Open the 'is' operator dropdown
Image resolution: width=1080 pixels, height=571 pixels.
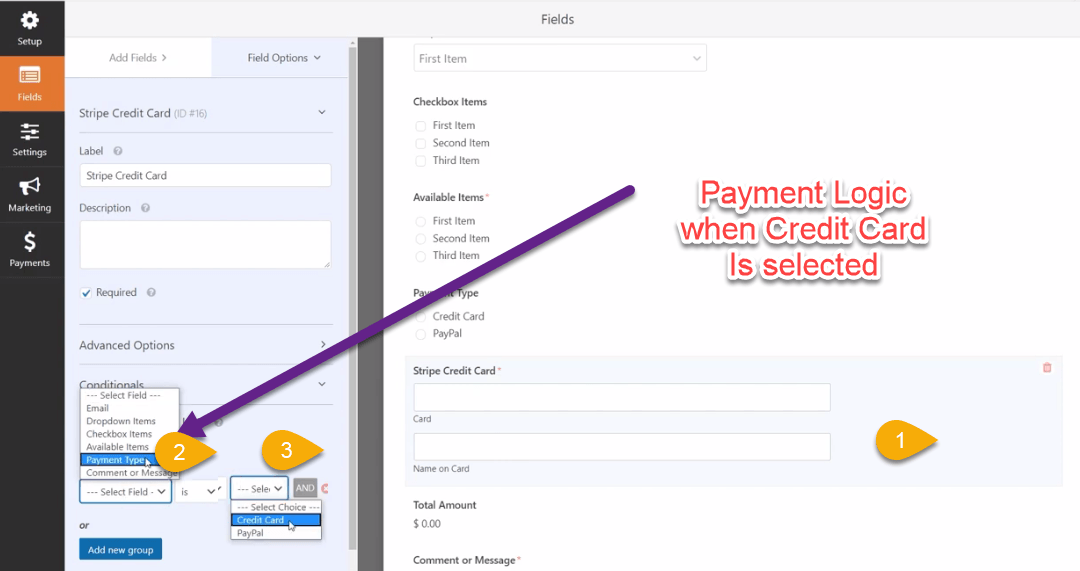(x=199, y=491)
